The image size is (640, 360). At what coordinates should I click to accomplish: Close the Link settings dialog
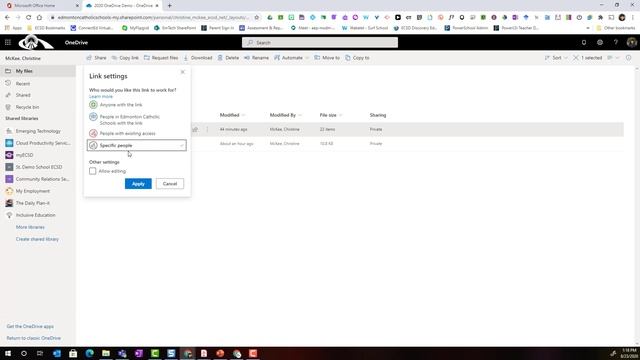point(182,72)
